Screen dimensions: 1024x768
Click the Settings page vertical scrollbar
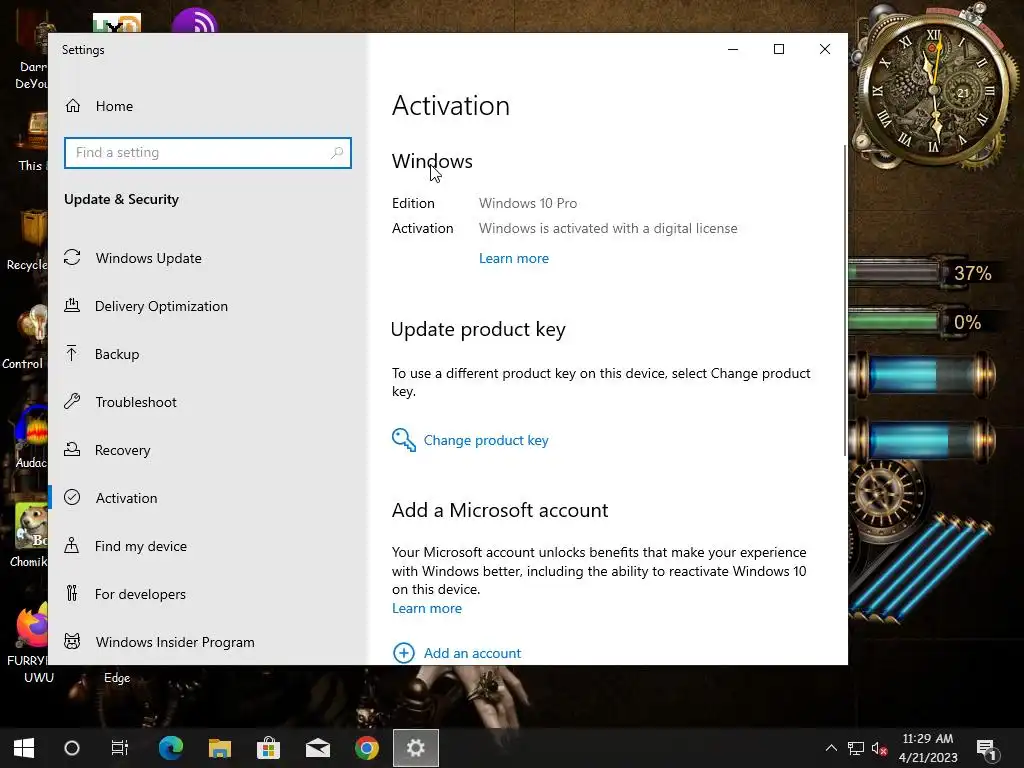click(x=845, y=300)
